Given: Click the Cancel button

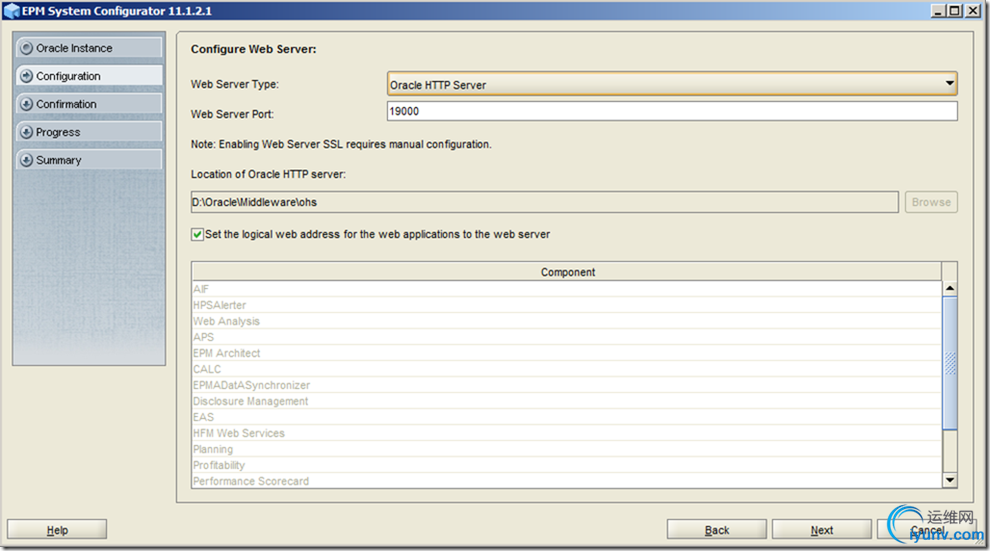Looking at the screenshot, I should click(927, 530).
